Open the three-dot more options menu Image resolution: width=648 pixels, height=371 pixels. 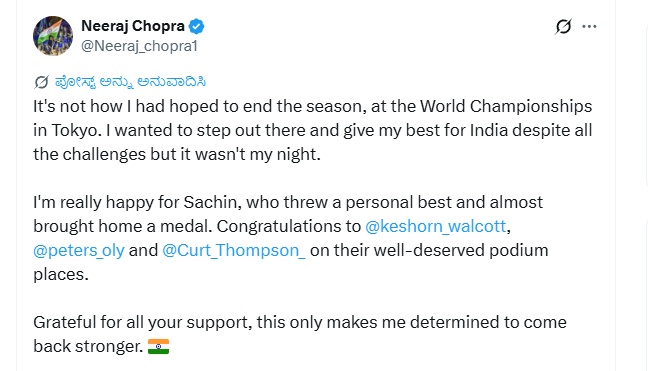(x=589, y=26)
